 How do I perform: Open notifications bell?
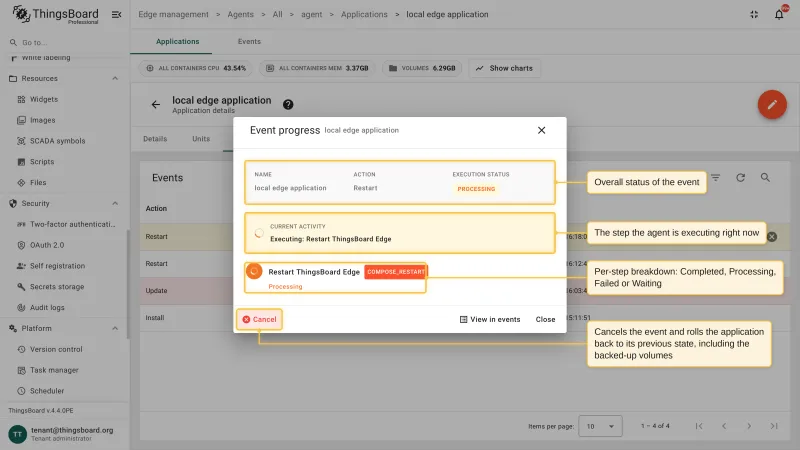coord(779,14)
